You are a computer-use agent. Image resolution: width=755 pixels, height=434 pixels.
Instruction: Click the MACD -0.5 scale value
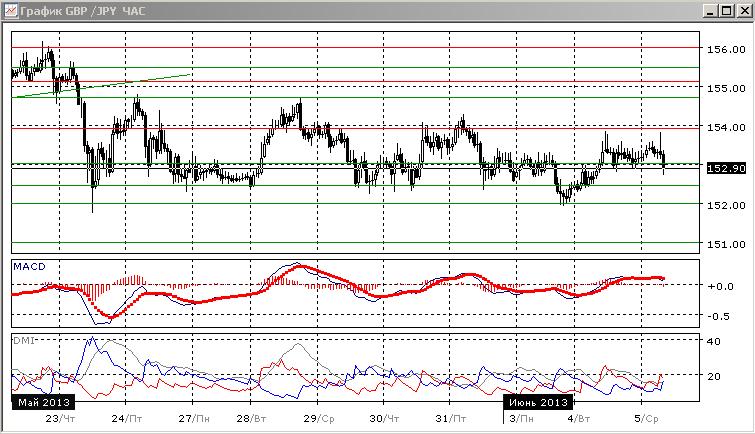coord(718,316)
